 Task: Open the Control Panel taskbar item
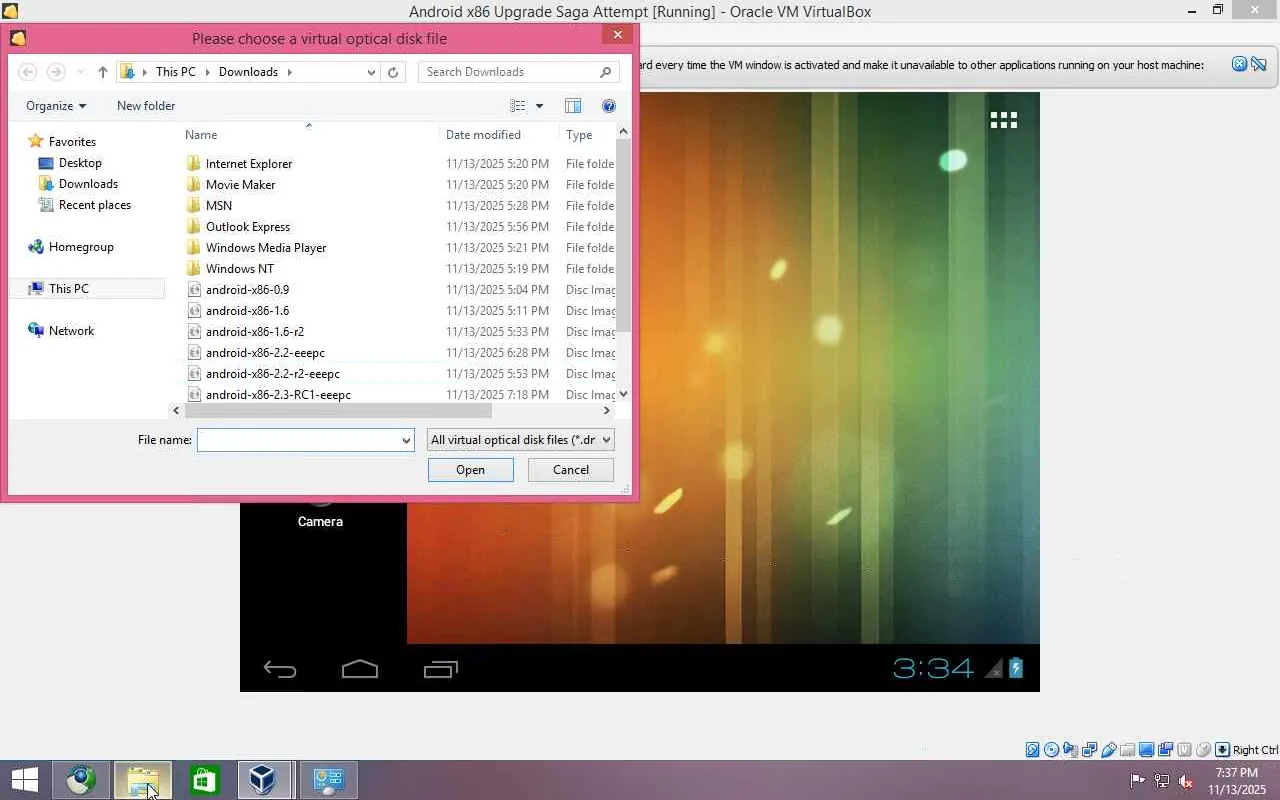coord(328,780)
